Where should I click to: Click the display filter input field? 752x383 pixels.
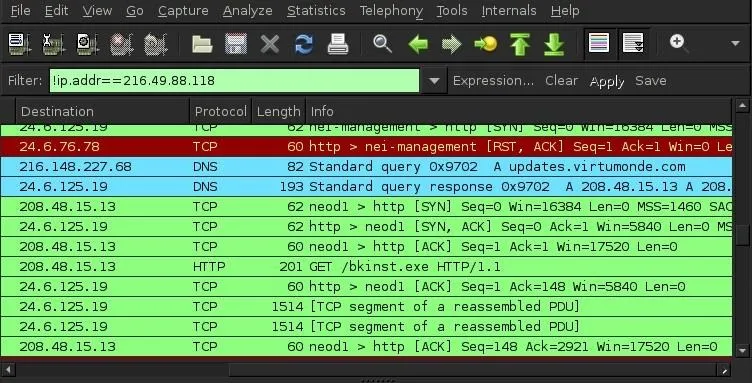pyautogui.click(x=235, y=81)
